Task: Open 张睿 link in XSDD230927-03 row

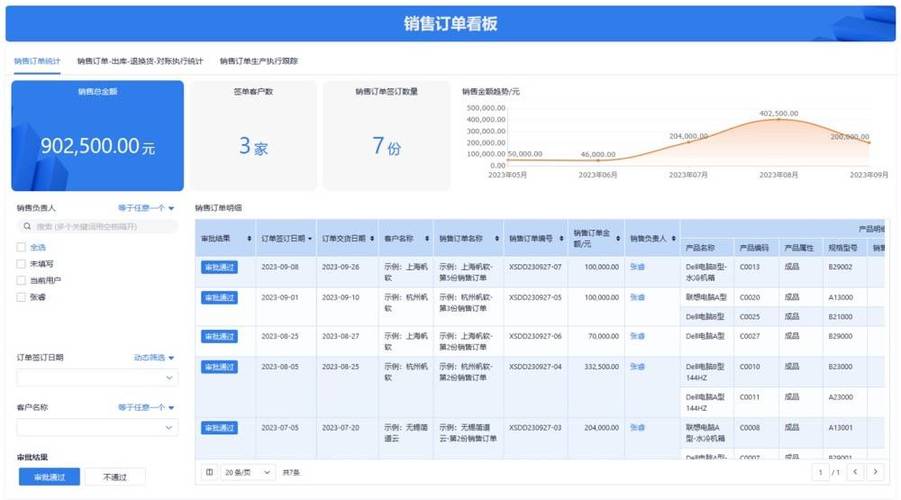Action: click(637, 428)
